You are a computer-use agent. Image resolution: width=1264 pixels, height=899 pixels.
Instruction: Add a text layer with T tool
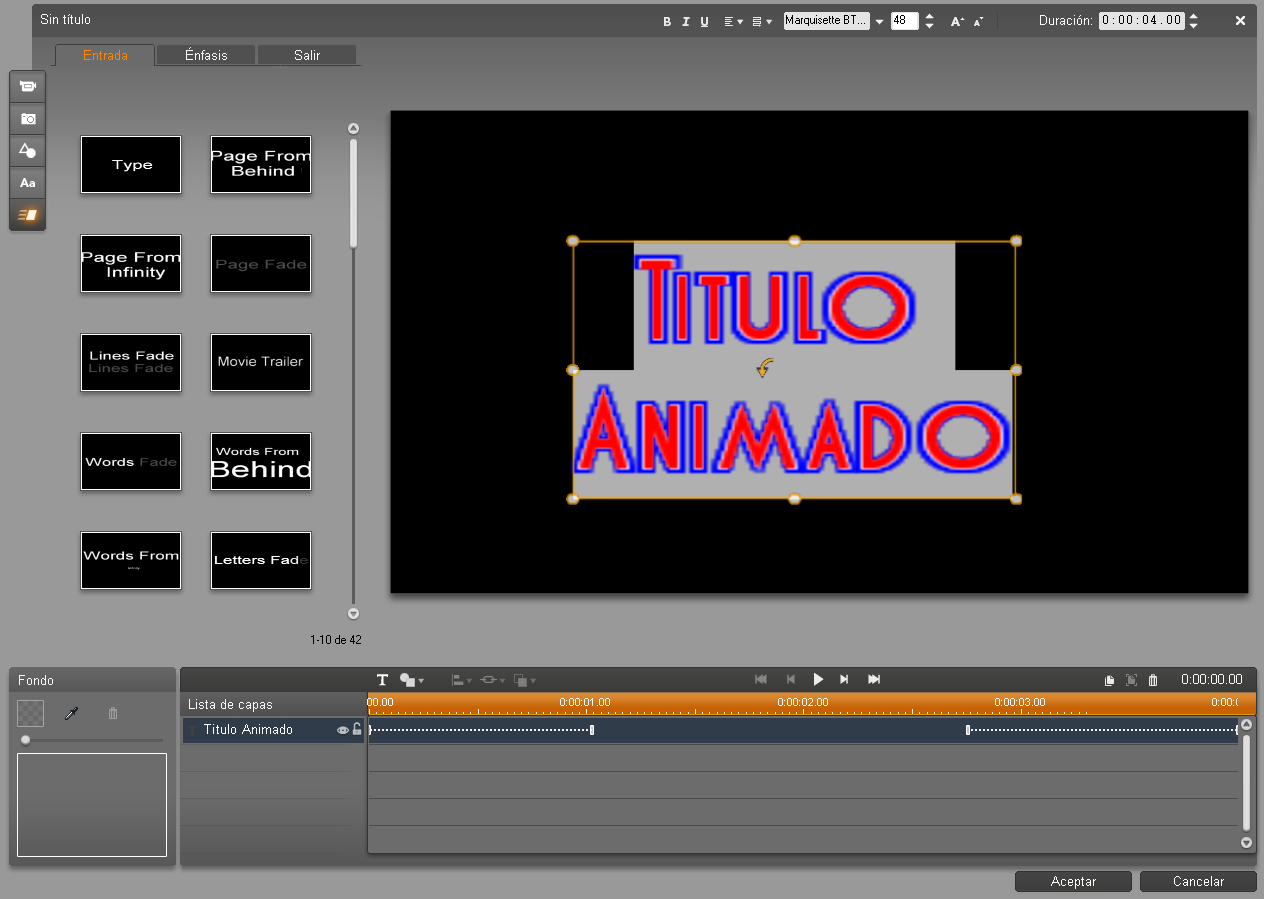coord(382,680)
